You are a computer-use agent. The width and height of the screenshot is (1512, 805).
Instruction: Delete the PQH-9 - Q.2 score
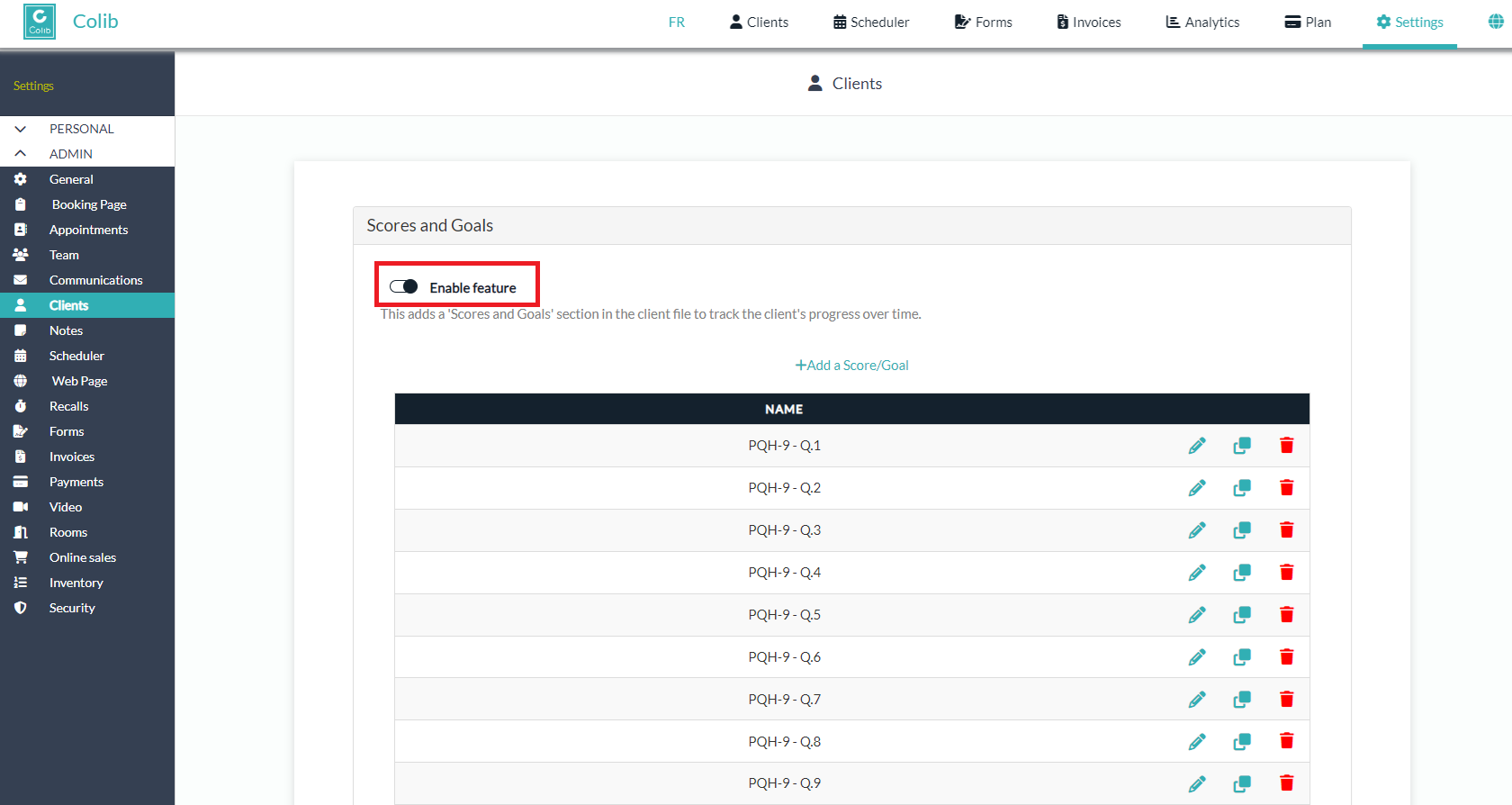point(1287,488)
